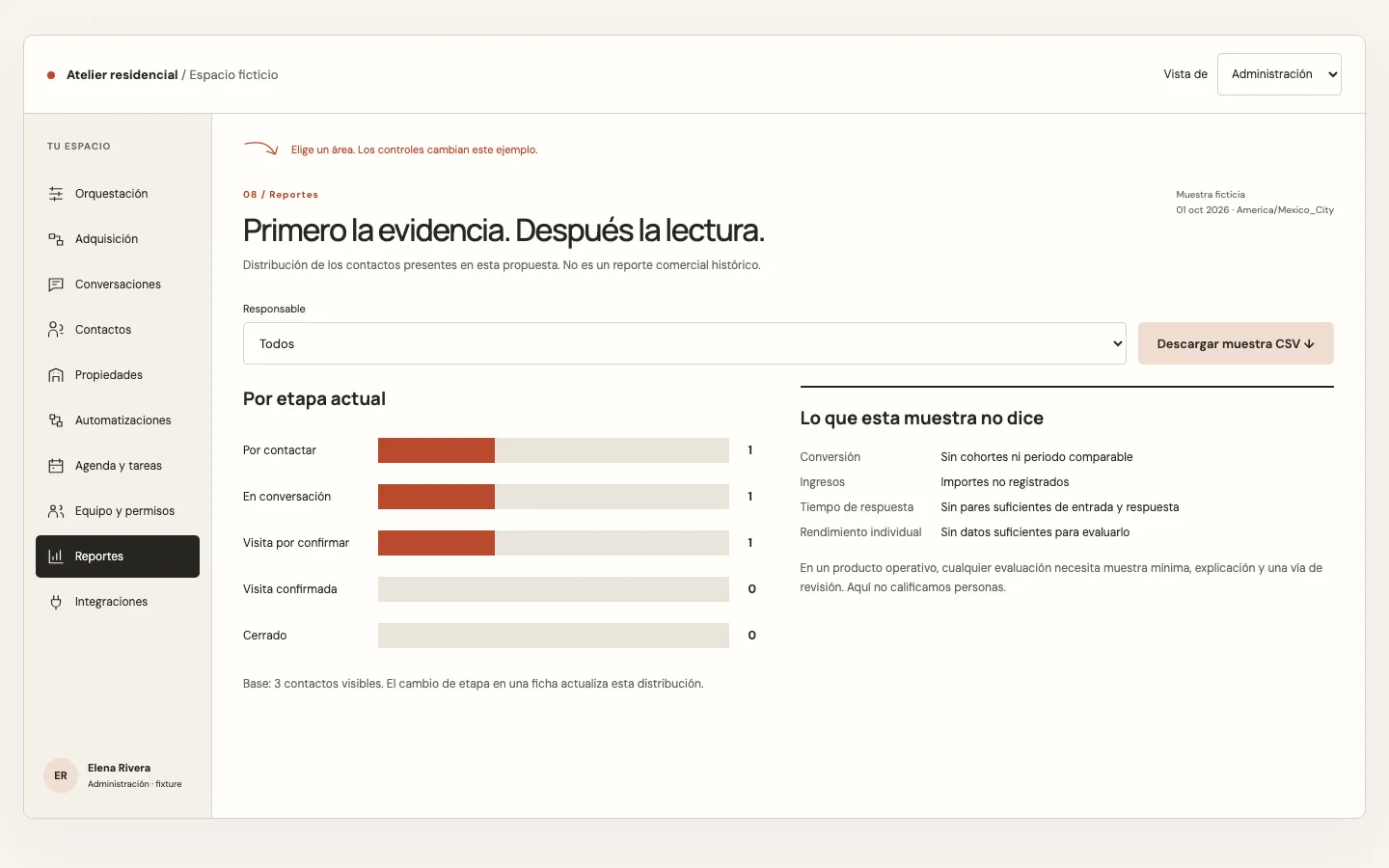Open Adquisición from the sidebar
The image size is (1389, 868).
[118, 239]
